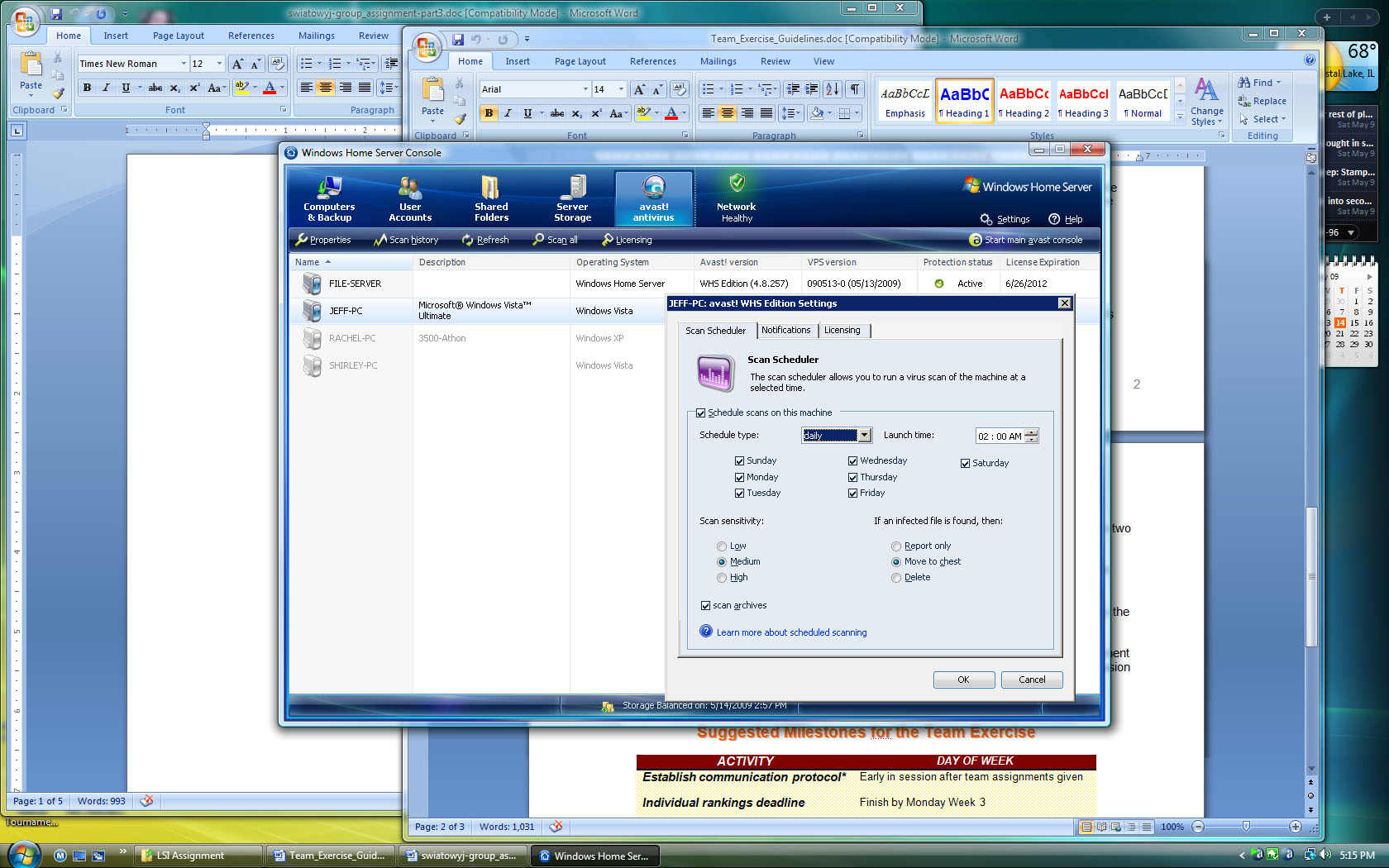Open Arial font name dropdown
The height and width of the screenshot is (868, 1389).
(585, 89)
